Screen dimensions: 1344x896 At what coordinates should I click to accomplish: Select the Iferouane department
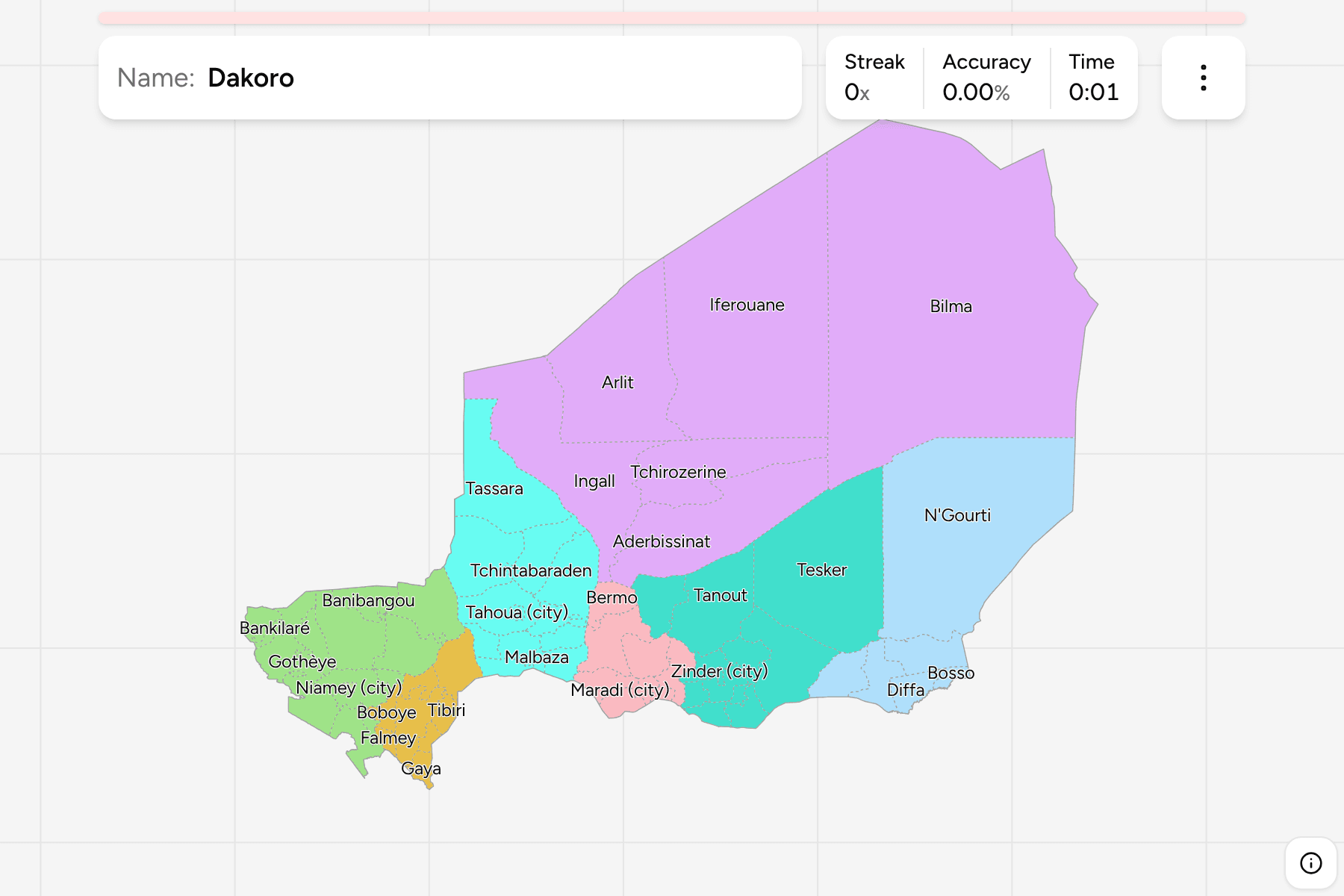(x=747, y=305)
